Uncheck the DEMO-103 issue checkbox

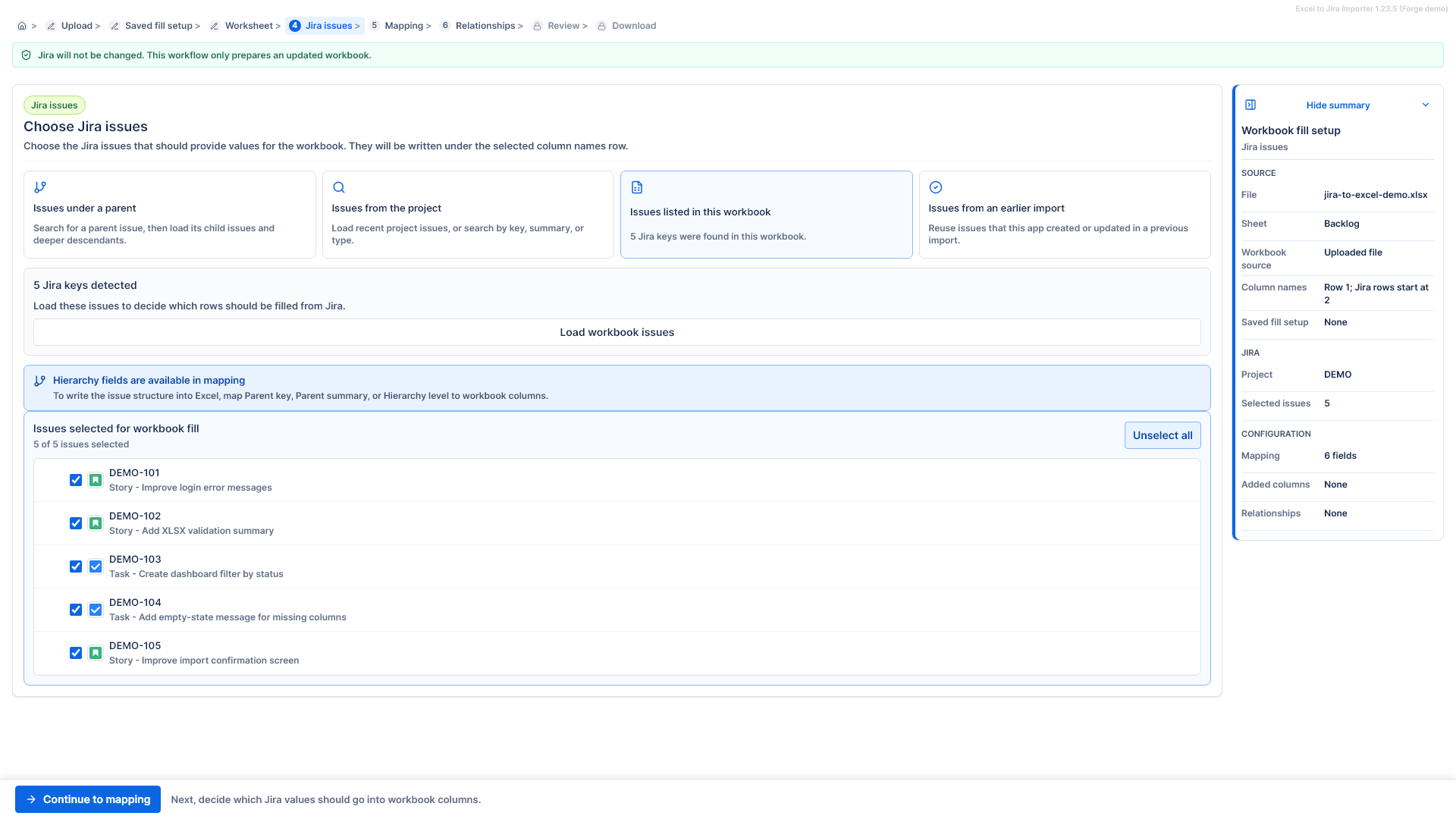[x=76, y=566]
